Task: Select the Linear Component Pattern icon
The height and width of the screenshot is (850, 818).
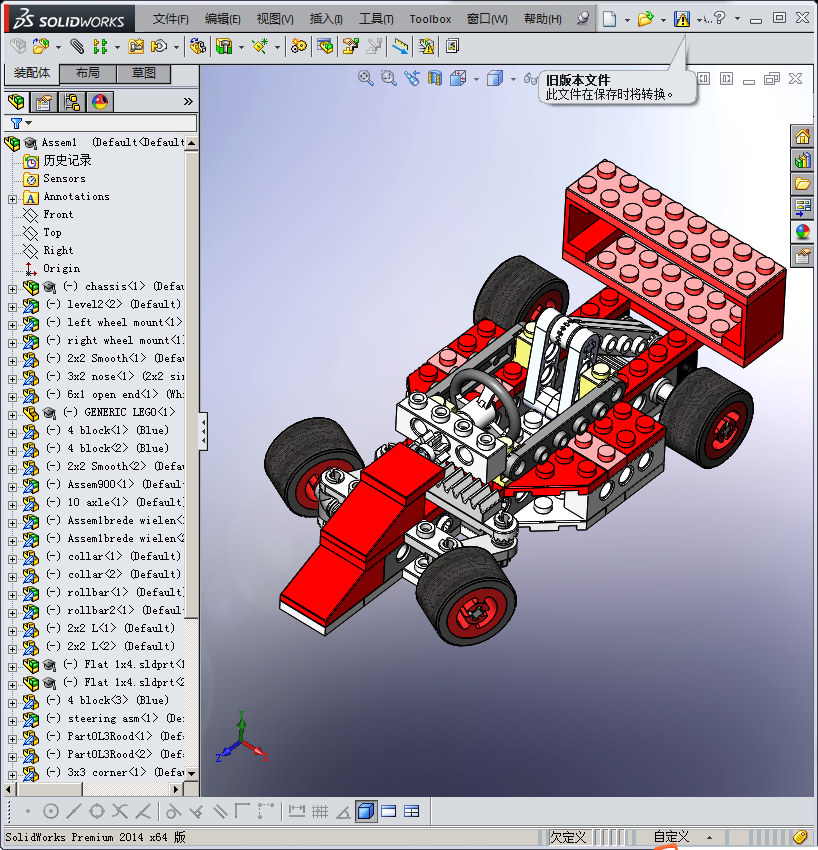Action: [100, 47]
